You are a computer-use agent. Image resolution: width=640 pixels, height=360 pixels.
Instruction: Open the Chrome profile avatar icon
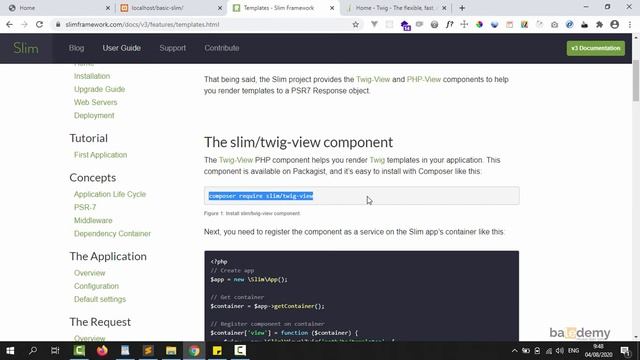click(615, 24)
